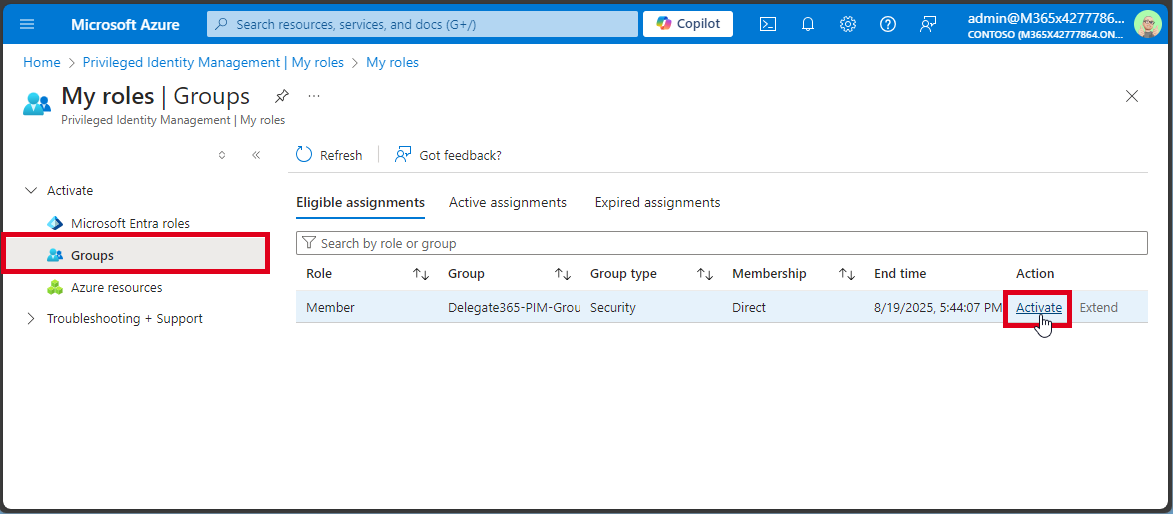The height and width of the screenshot is (514, 1173).
Task: Pin the My roles blade
Action: tap(282, 96)
